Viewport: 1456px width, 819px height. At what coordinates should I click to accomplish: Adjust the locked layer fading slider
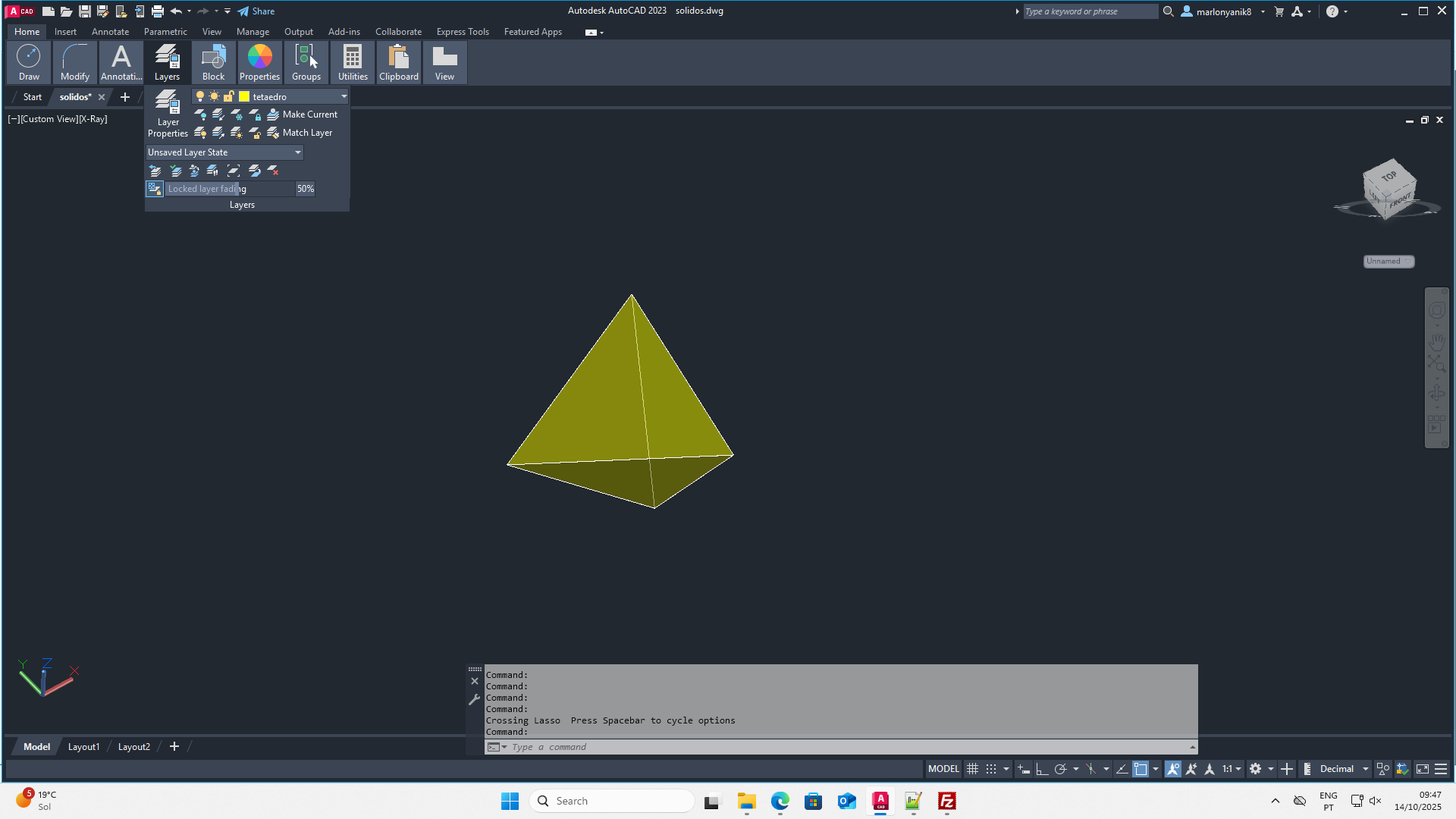pyautogui.click(x=237, y=189)
